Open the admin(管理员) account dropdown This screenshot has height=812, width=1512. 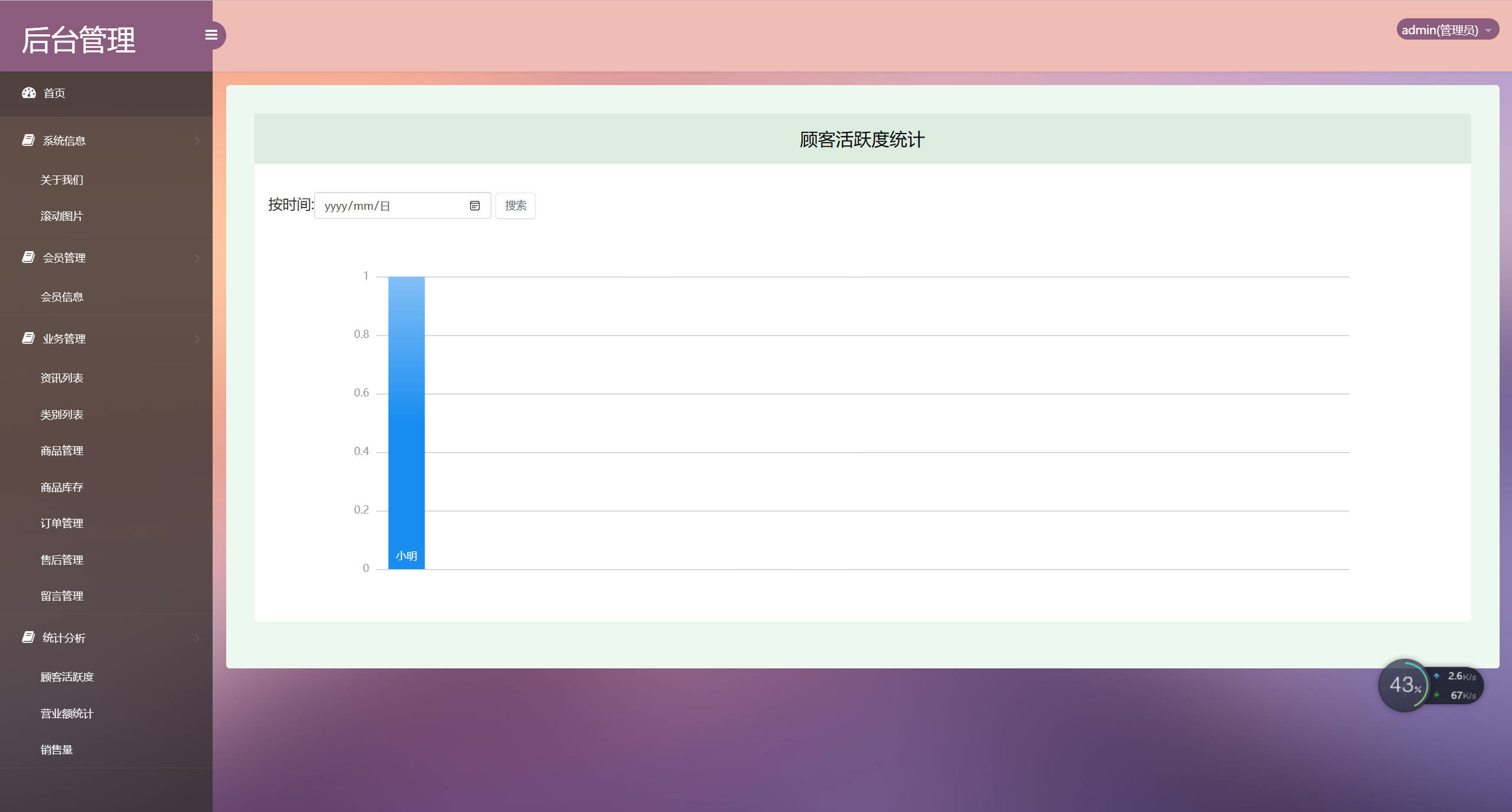[1446, 29]
